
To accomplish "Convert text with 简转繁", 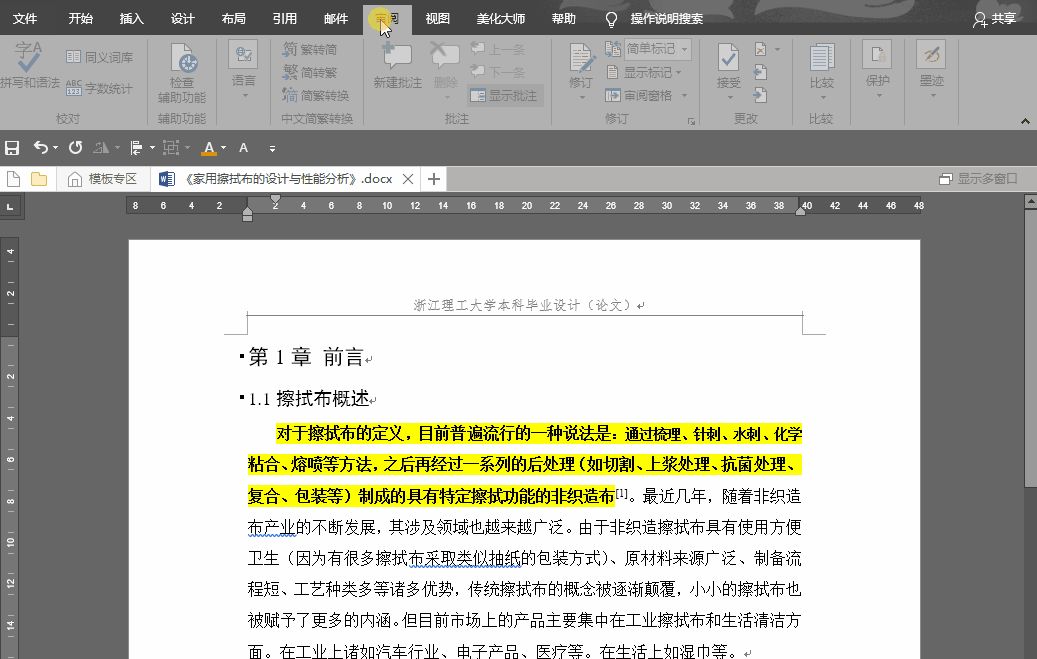I will [x=310, y=72].
